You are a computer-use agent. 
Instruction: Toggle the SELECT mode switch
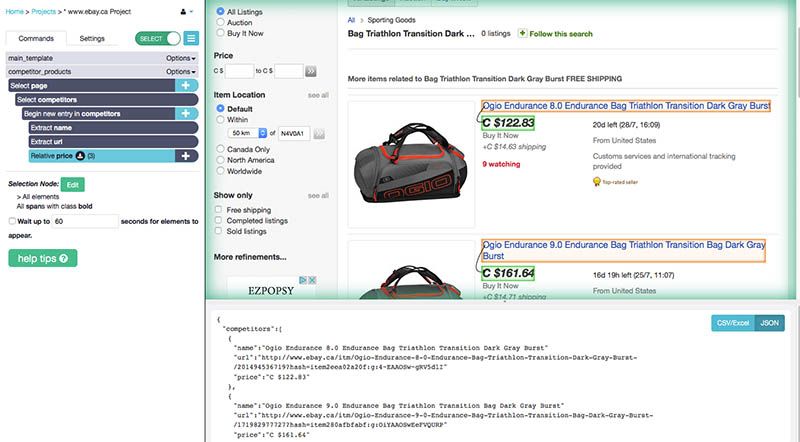point(158,38)
